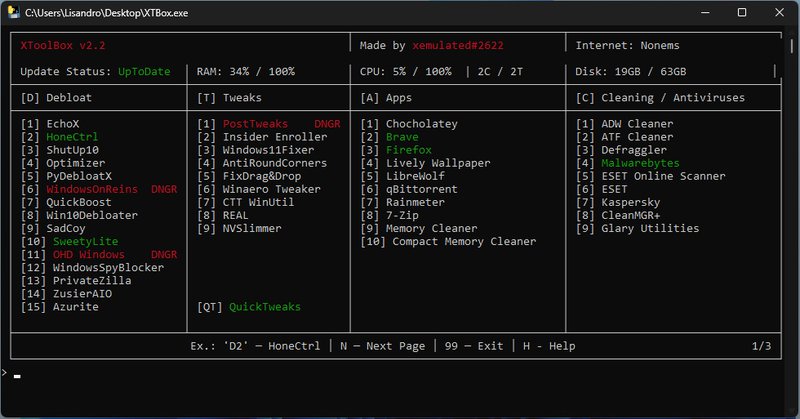Image resolution: width=800 pixels, height=419 pixels.
Task: Select the Firefox app entry
Action: pos(396,150)
